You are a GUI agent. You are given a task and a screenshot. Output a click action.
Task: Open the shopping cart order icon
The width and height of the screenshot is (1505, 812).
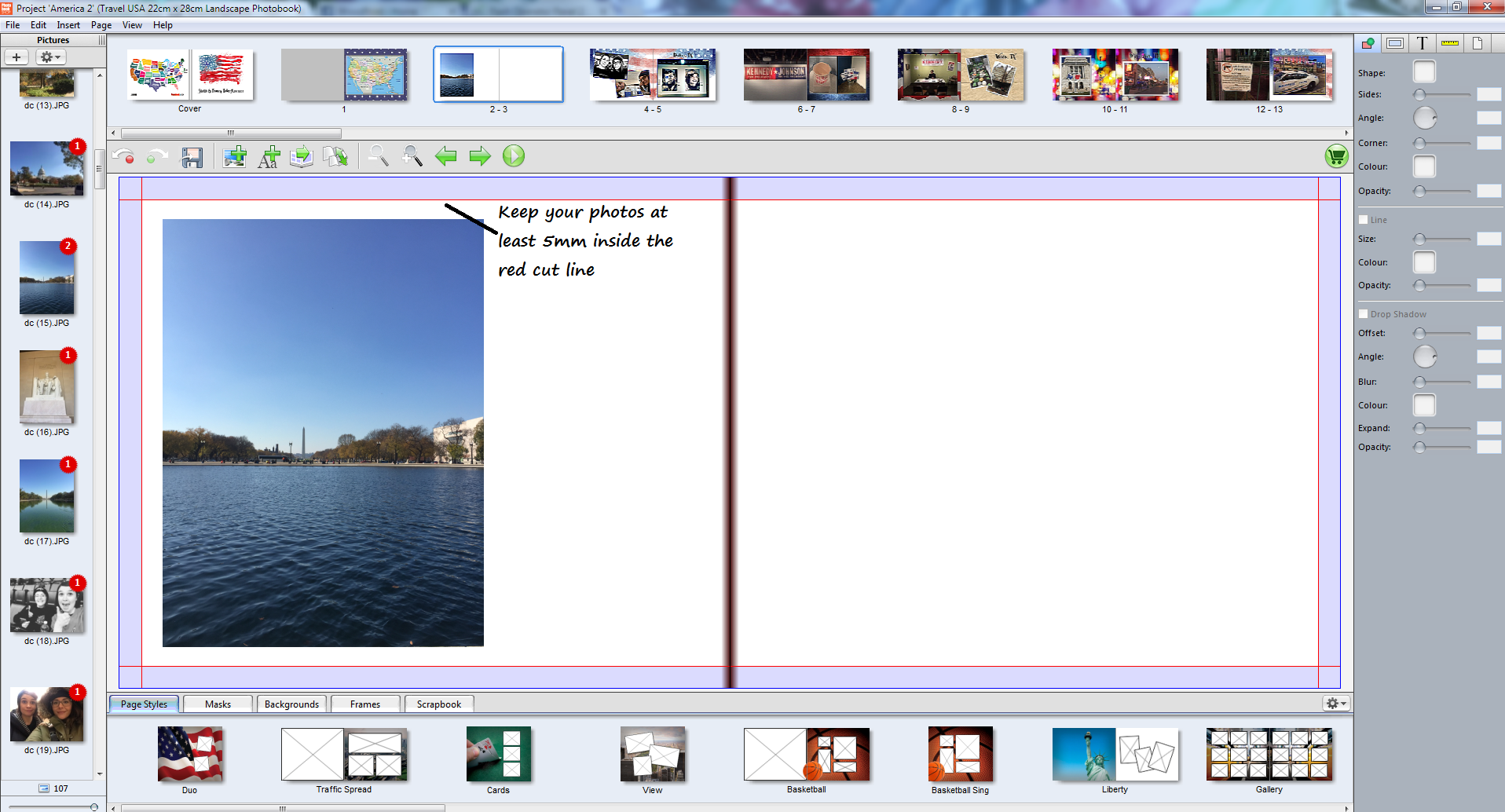[1336, 156]
